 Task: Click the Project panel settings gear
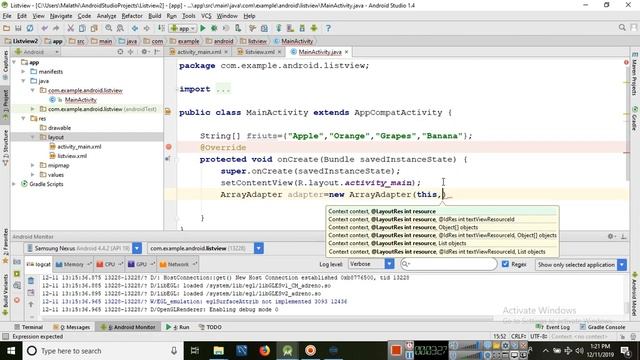[x=144, y=52]
